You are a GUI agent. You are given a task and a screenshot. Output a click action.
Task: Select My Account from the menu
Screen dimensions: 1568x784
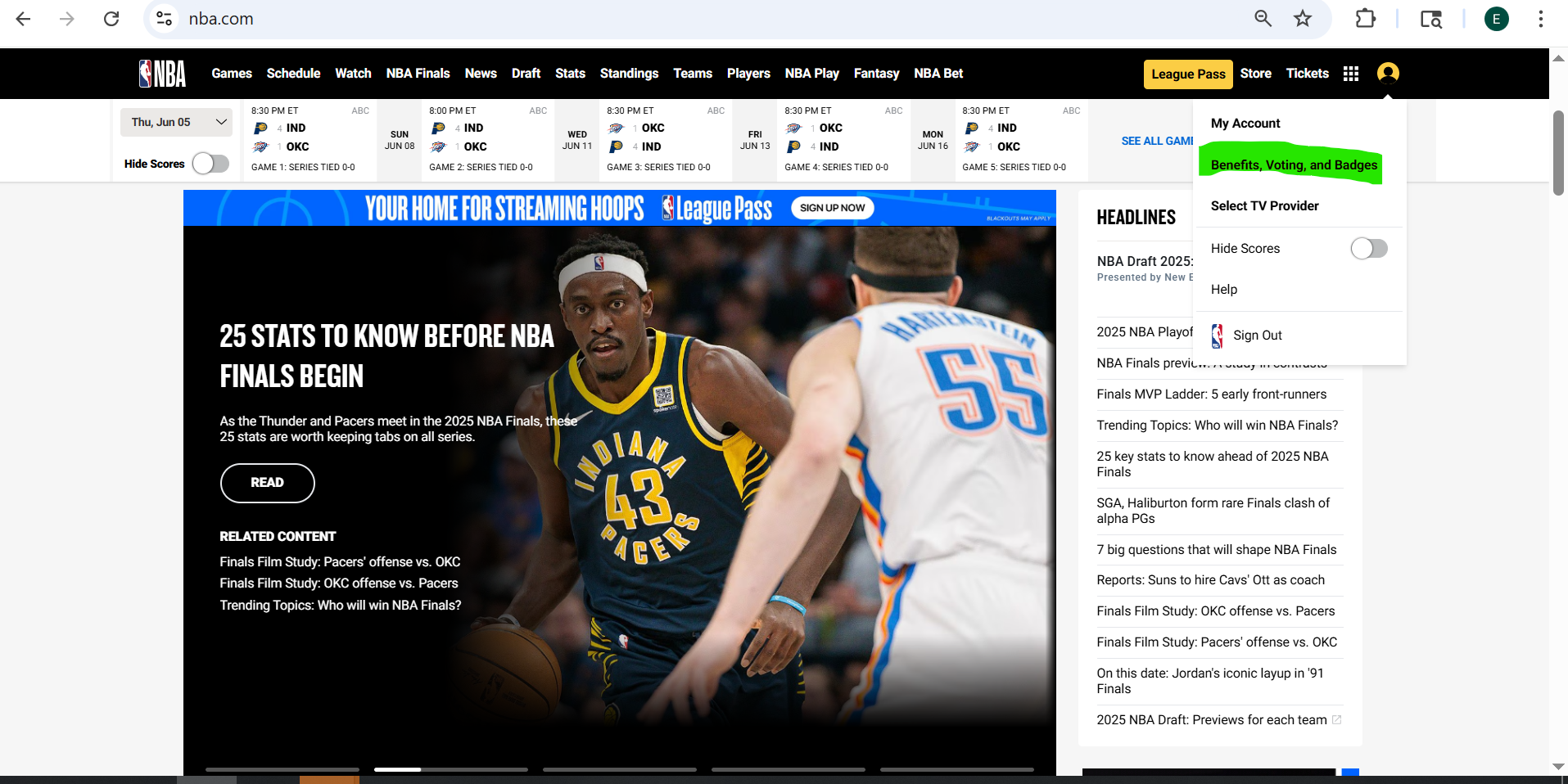pos(1245,123)
